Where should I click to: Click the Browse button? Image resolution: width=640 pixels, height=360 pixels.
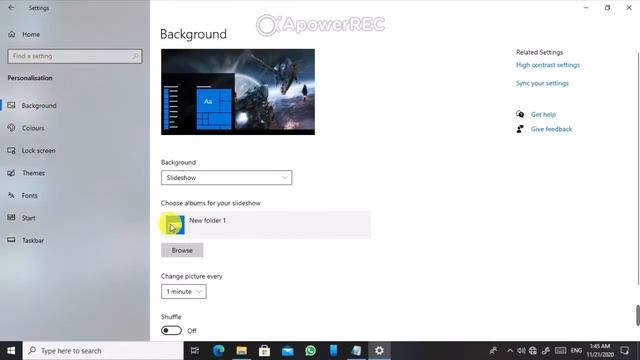(182, 250)
